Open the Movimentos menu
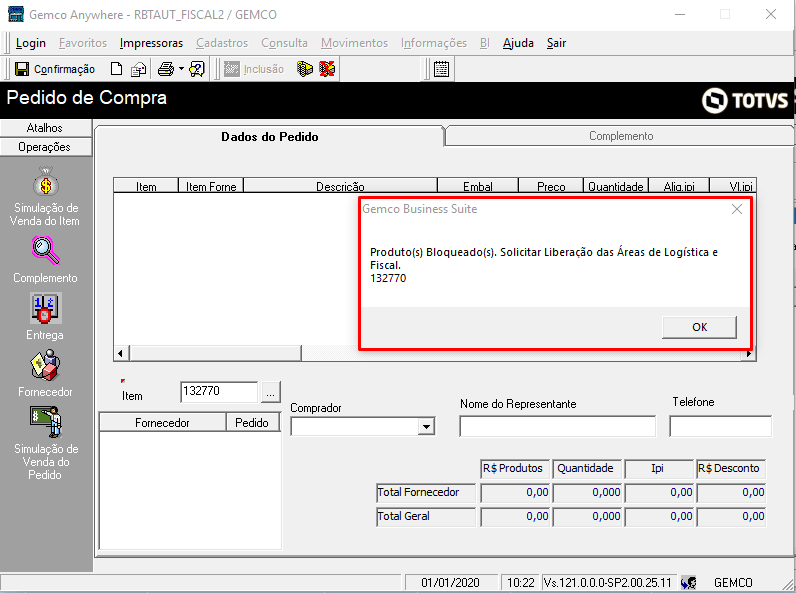 (354, 43)
